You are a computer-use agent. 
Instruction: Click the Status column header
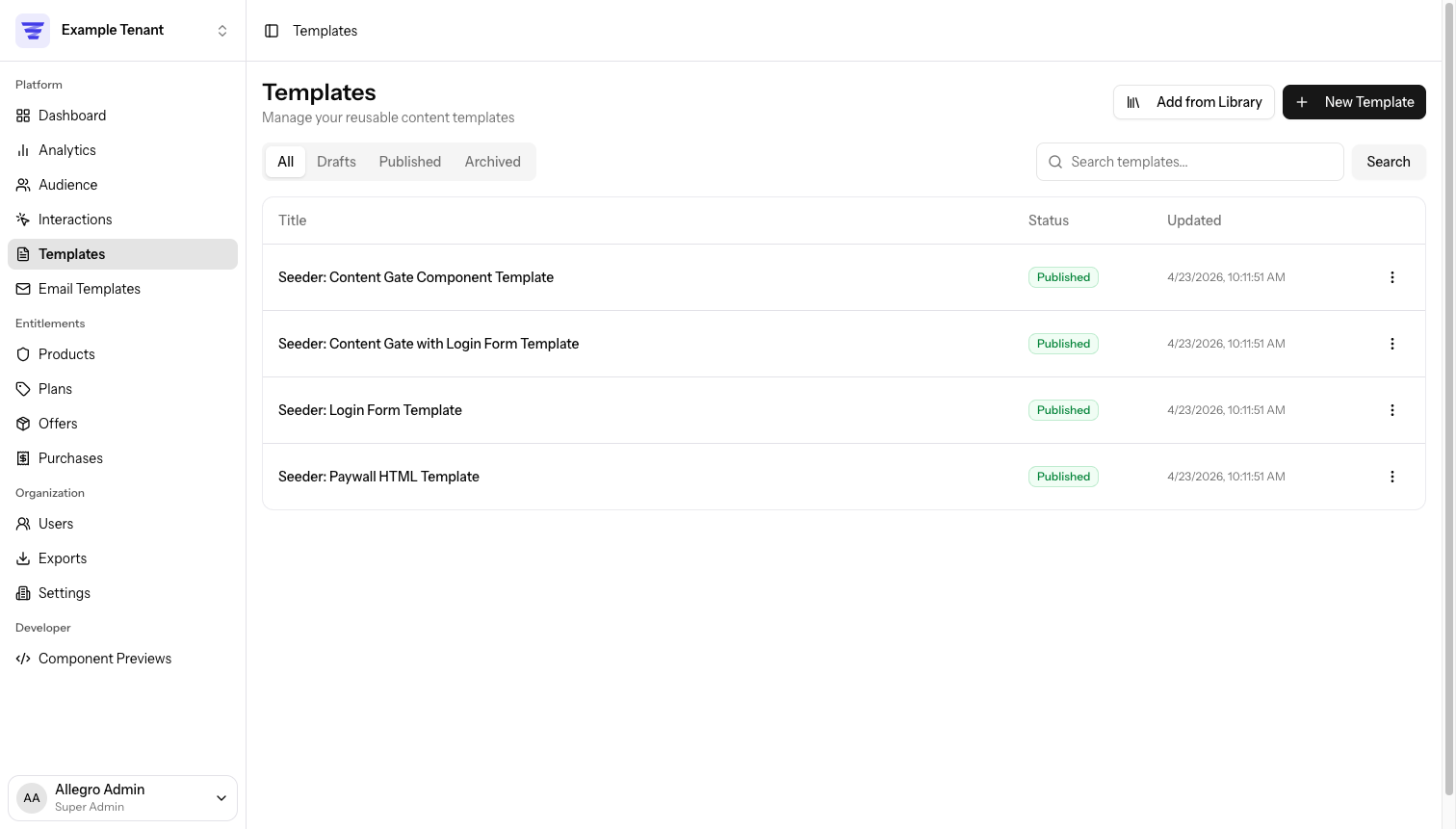pyautogui.click(x=1049, y=220)
